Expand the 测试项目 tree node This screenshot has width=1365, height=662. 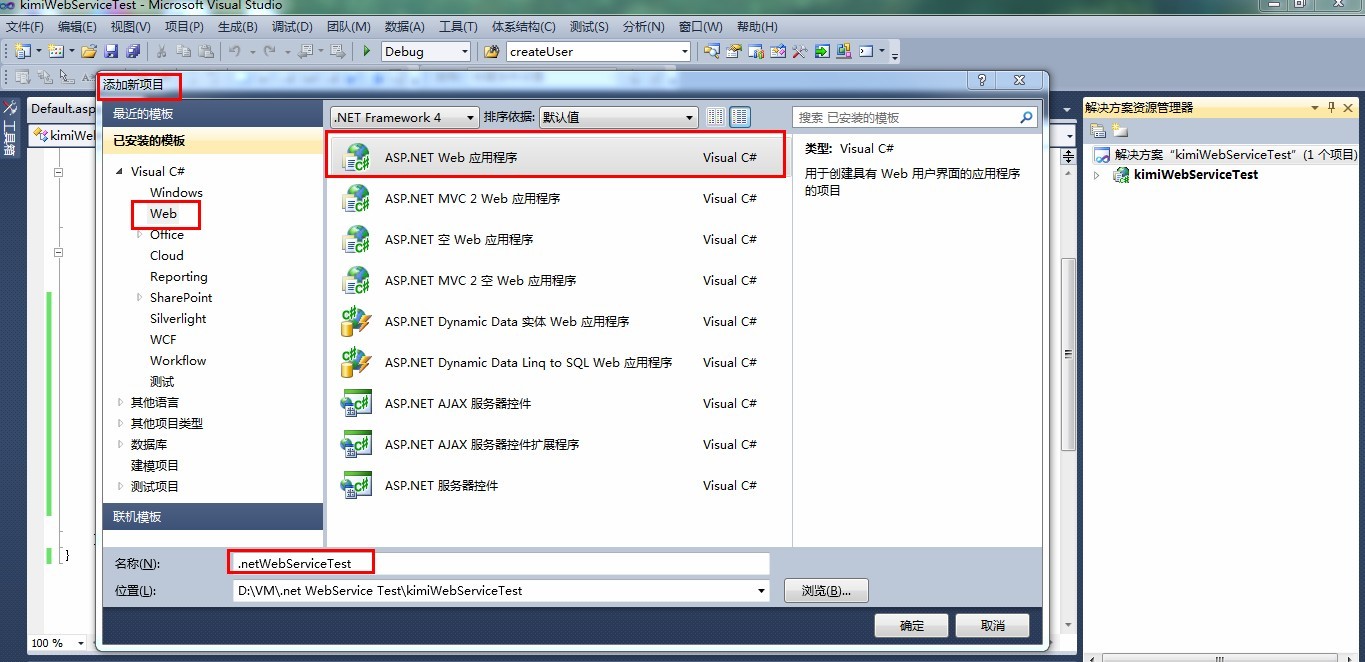(x=121, y=486)
